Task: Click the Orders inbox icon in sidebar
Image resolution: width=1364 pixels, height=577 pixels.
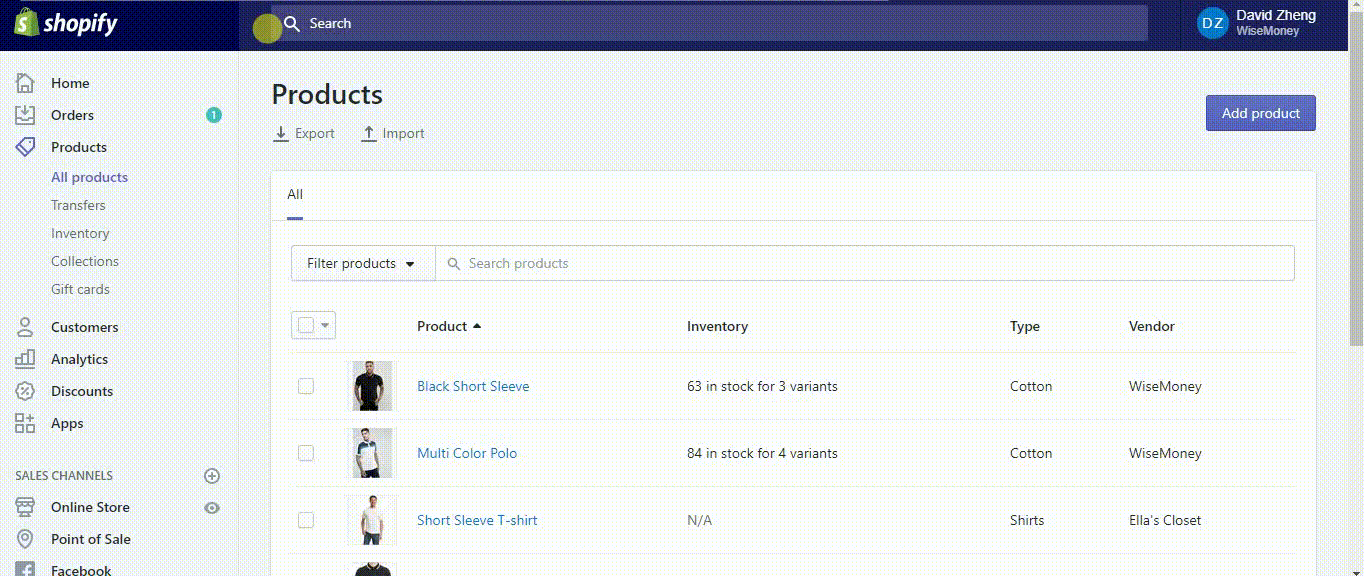Action: [x=25, y=115]
